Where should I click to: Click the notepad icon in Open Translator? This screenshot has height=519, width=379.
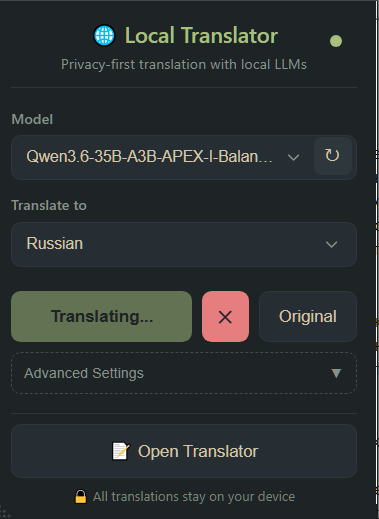pos(121,451)
